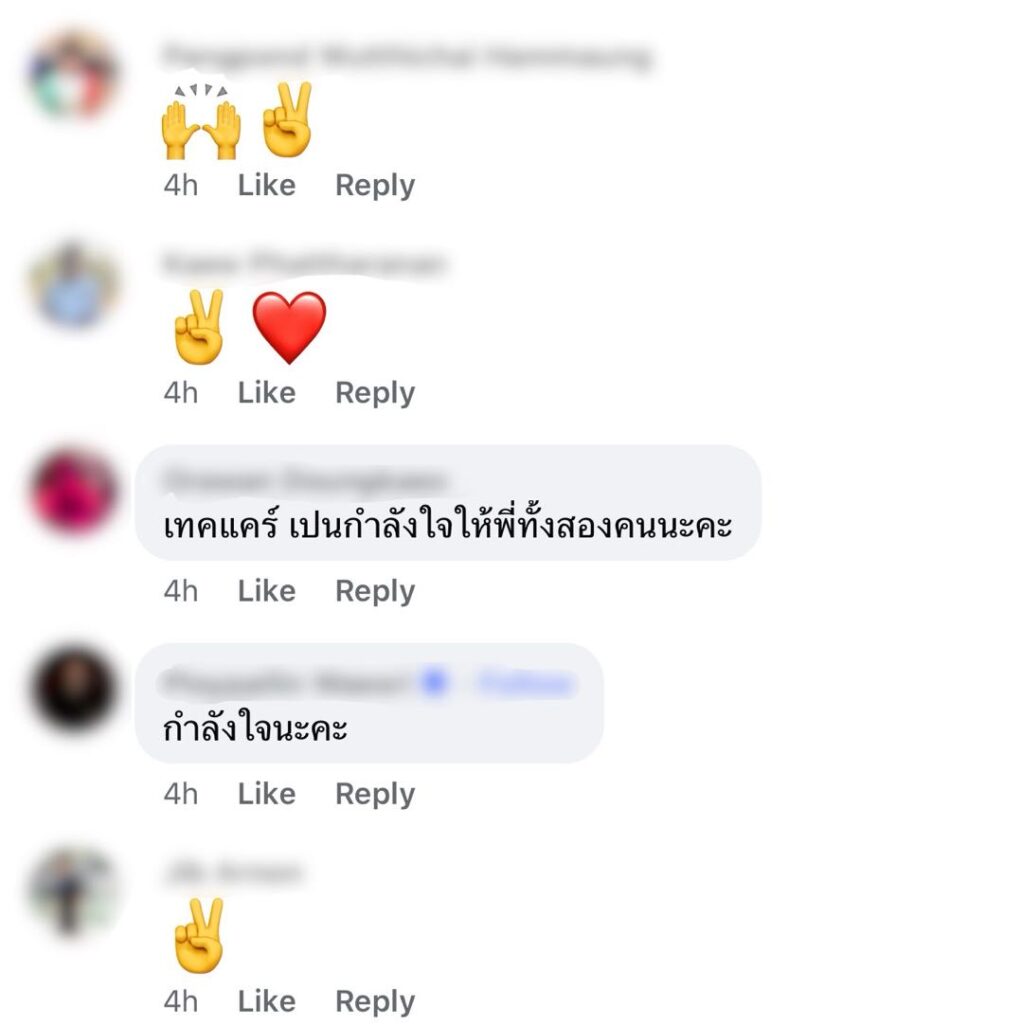This screenshot has height=1024, width=1022.
Task: Reply to the กำลังใจนะคะ comment
Action: pos(375,795)
